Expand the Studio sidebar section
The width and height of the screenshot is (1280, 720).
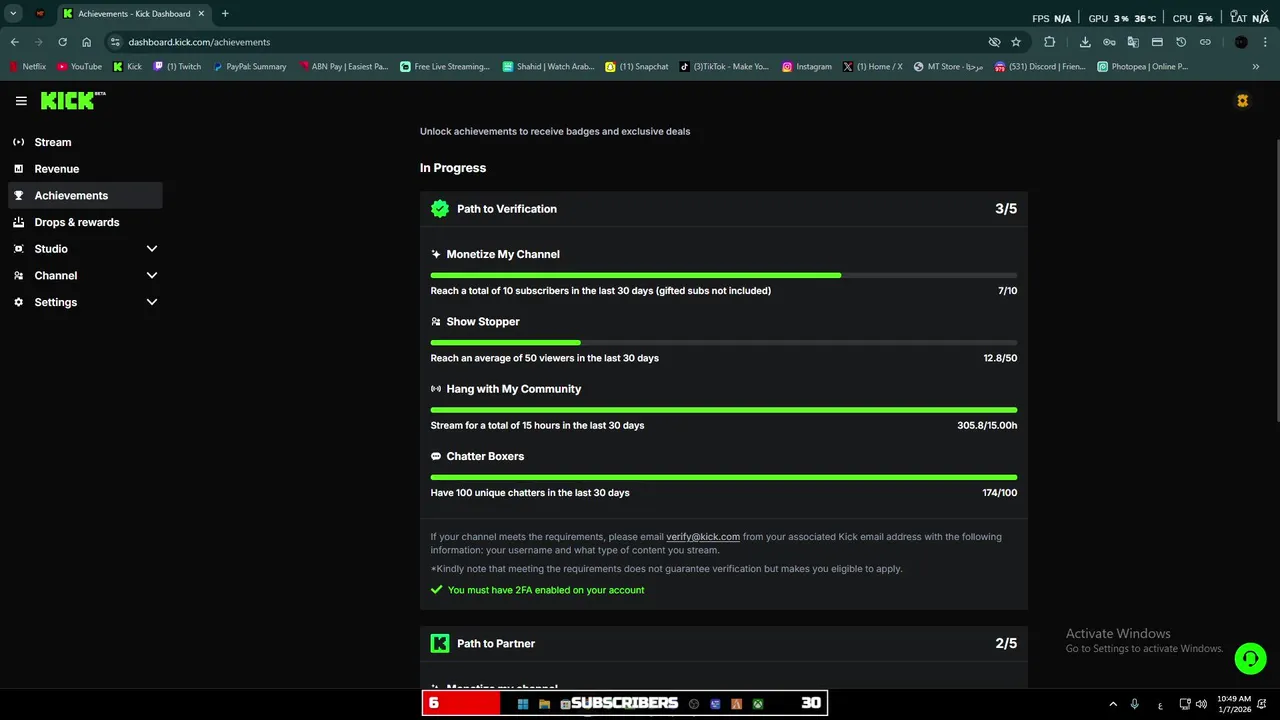[x=152, y=249]
